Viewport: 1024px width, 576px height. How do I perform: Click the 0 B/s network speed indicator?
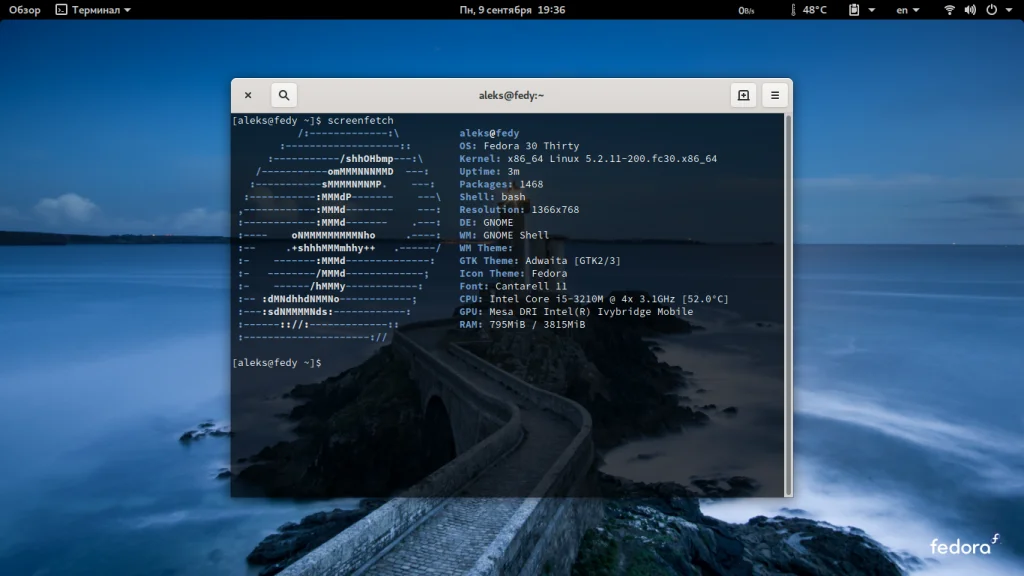[746, 10]
